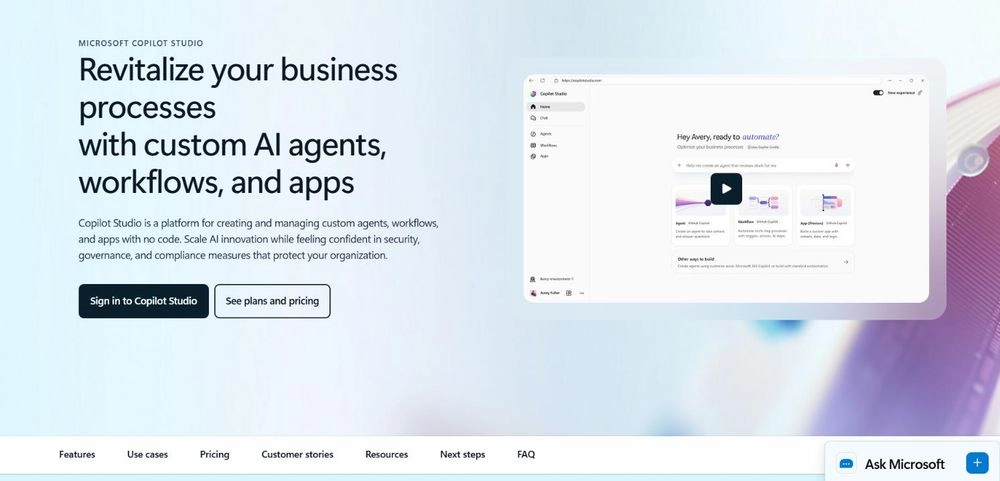
Task: Click the Home icon in video preview sidebar
Action: tap(533, 107)
